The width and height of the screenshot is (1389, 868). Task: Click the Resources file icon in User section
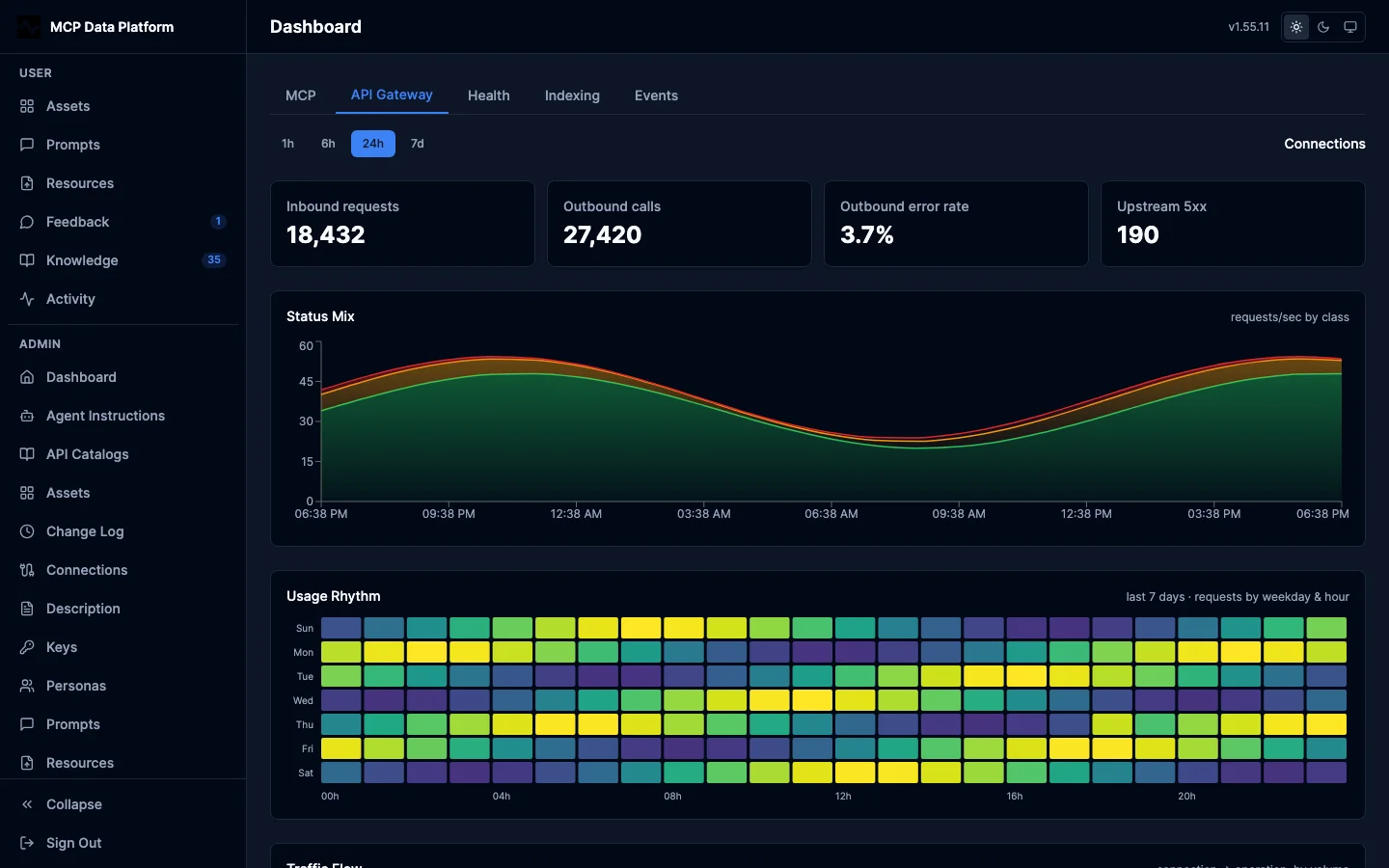(x=27, y=183)
